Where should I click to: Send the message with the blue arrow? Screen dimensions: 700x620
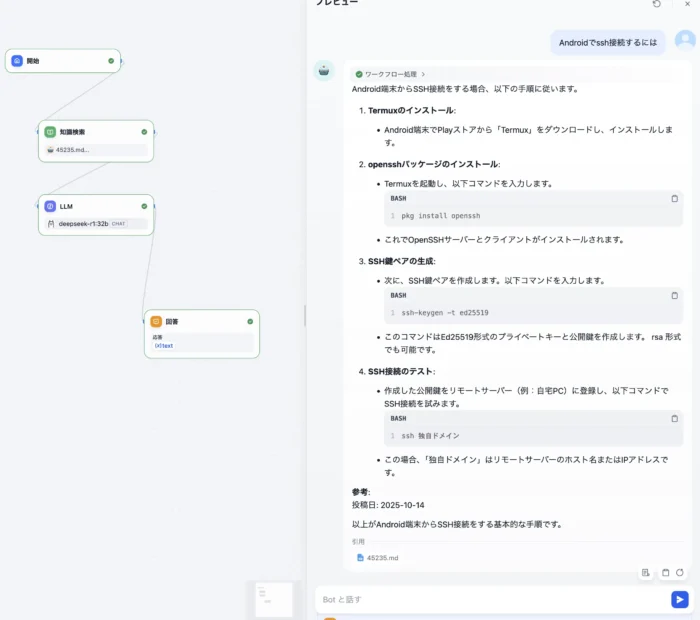[x=679, y=599]
